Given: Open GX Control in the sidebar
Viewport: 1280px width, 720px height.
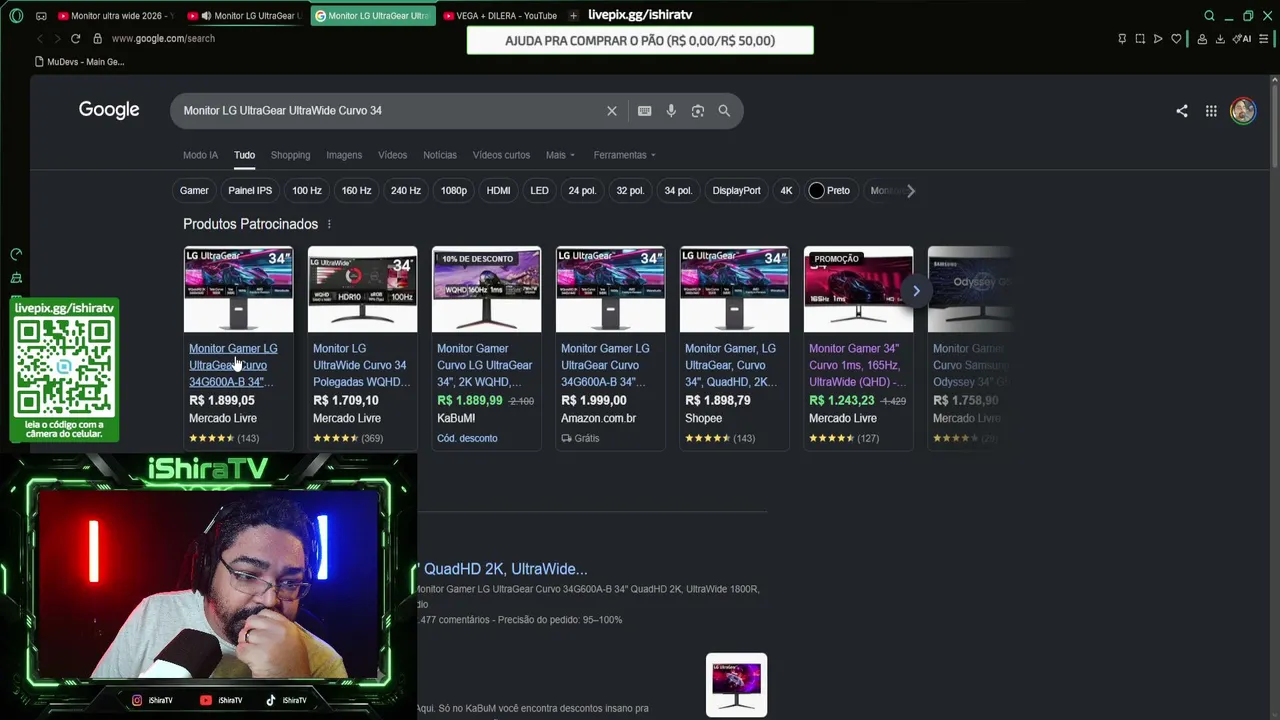Looking at the screenshot, I should 16,255.
